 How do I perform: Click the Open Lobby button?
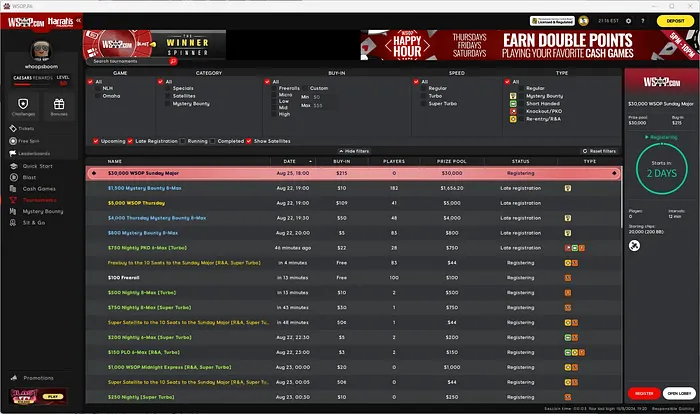[x=679, y=393]
